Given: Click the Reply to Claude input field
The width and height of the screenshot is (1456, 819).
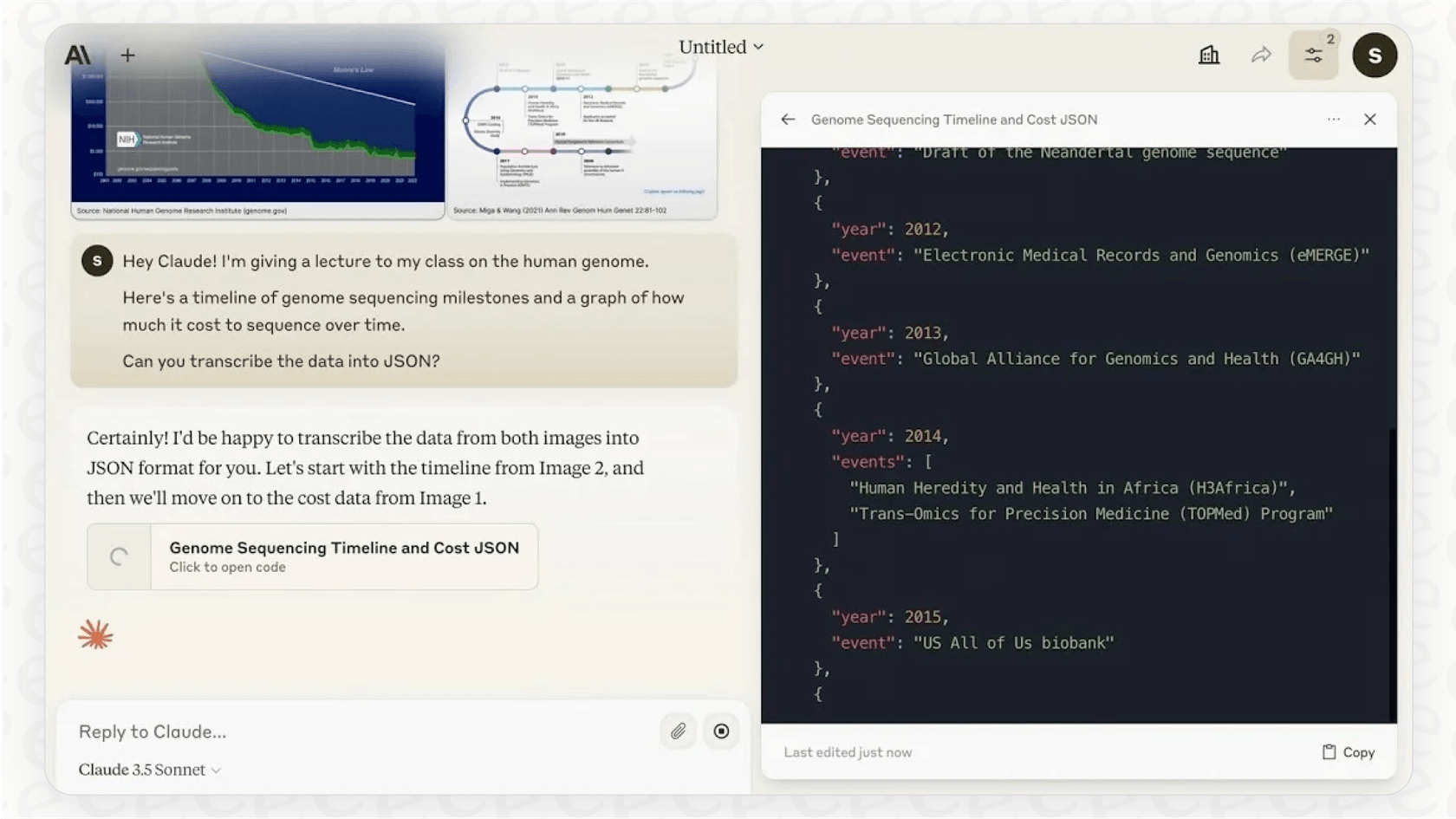Looking at the screenshot, I should (x=260, y=731).
